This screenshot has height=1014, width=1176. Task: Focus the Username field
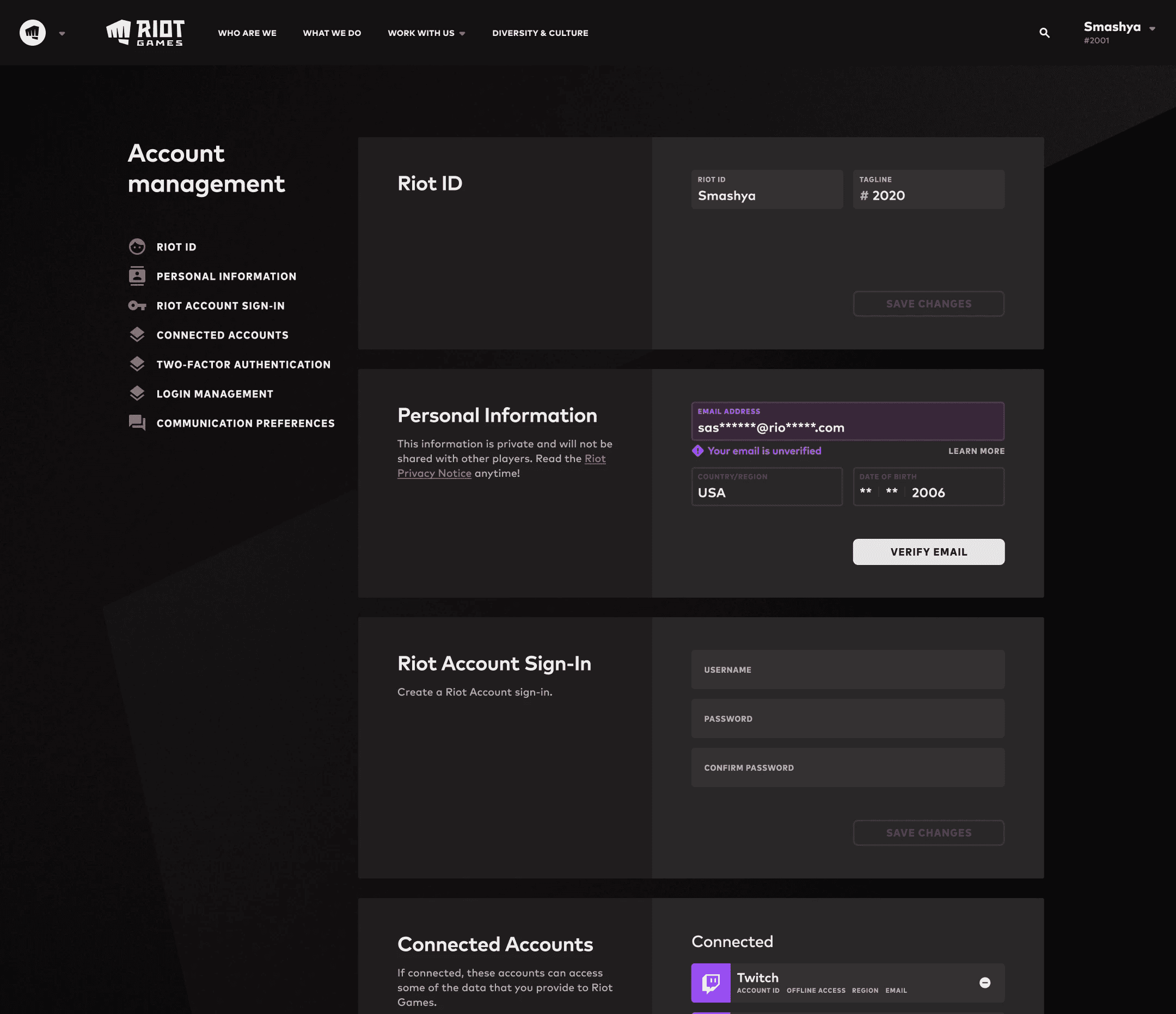tap(848, 670)
